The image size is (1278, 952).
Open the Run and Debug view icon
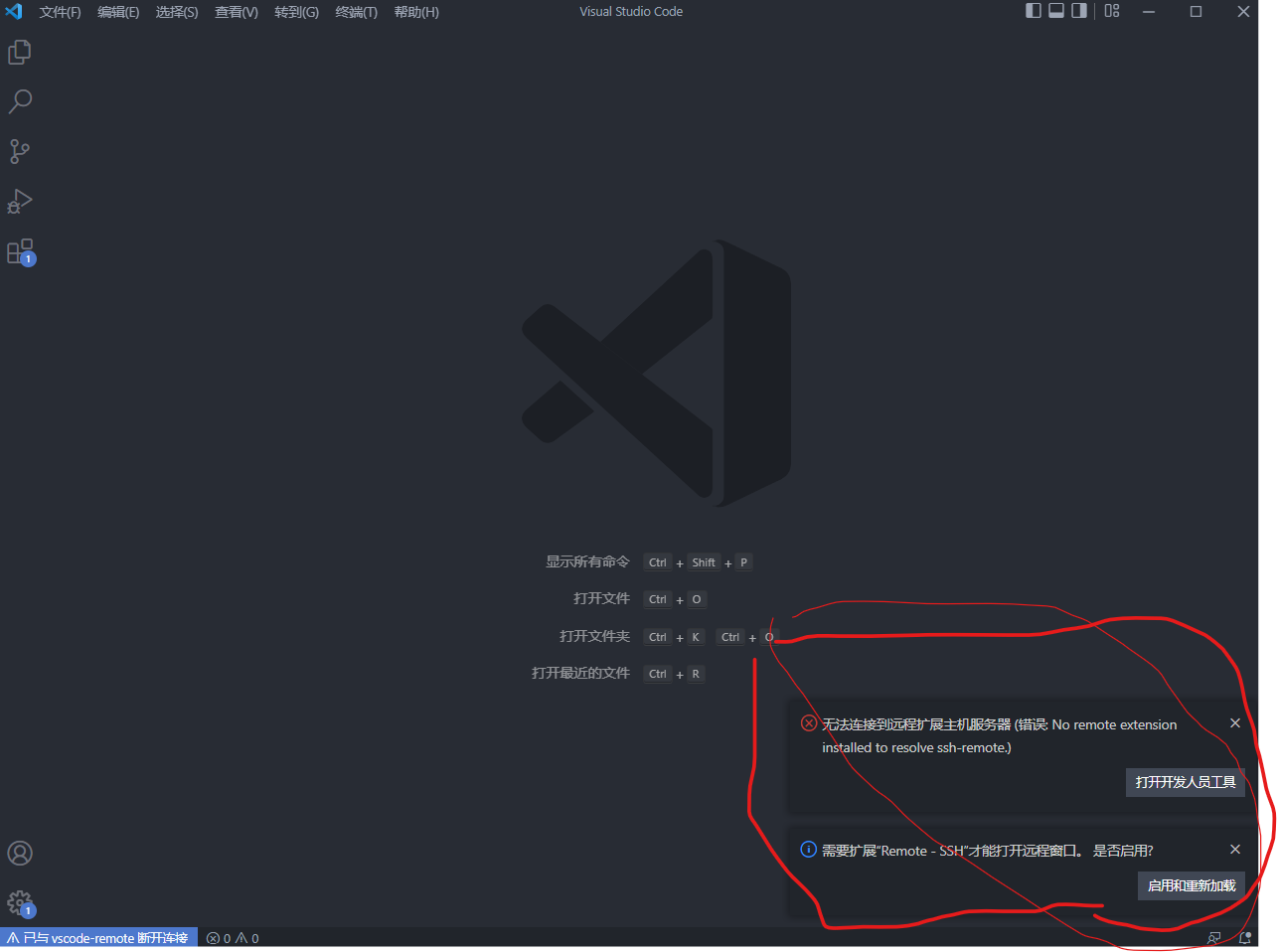20,202
